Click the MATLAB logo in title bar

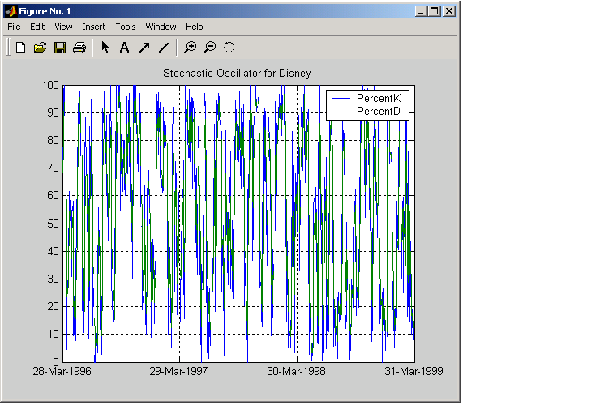11,11
